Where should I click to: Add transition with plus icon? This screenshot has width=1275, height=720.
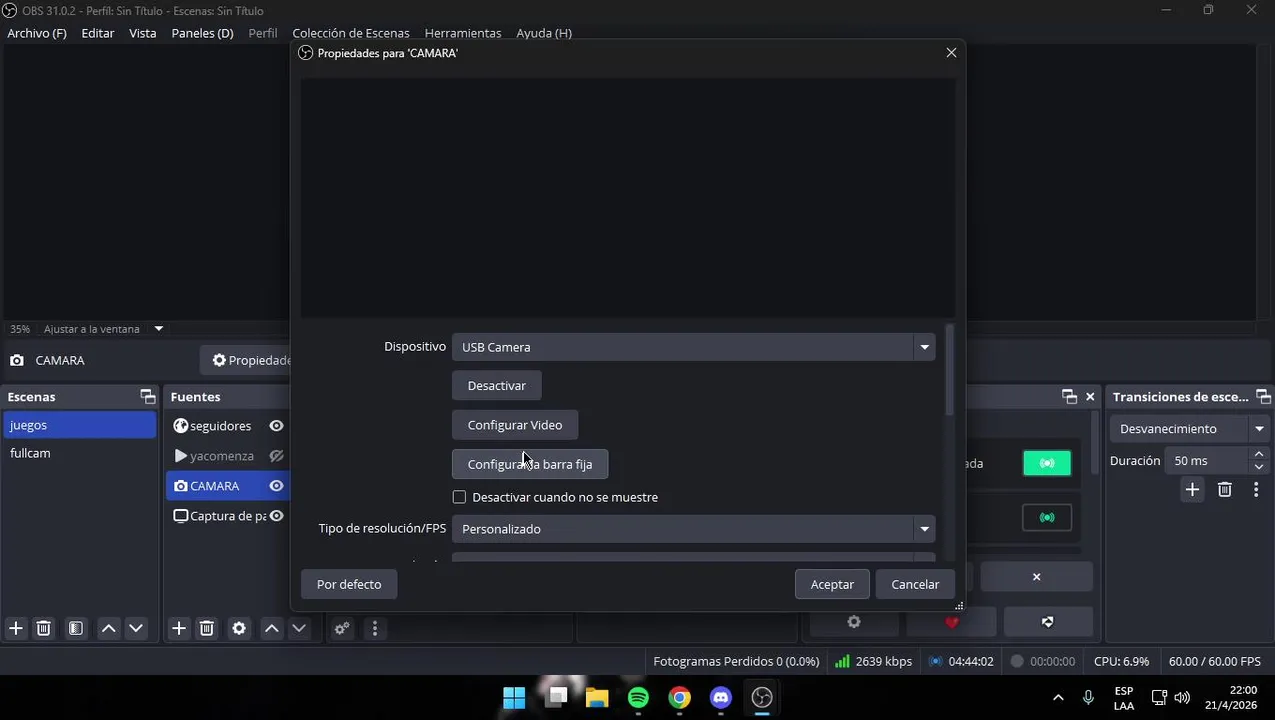coord(1192,489)
